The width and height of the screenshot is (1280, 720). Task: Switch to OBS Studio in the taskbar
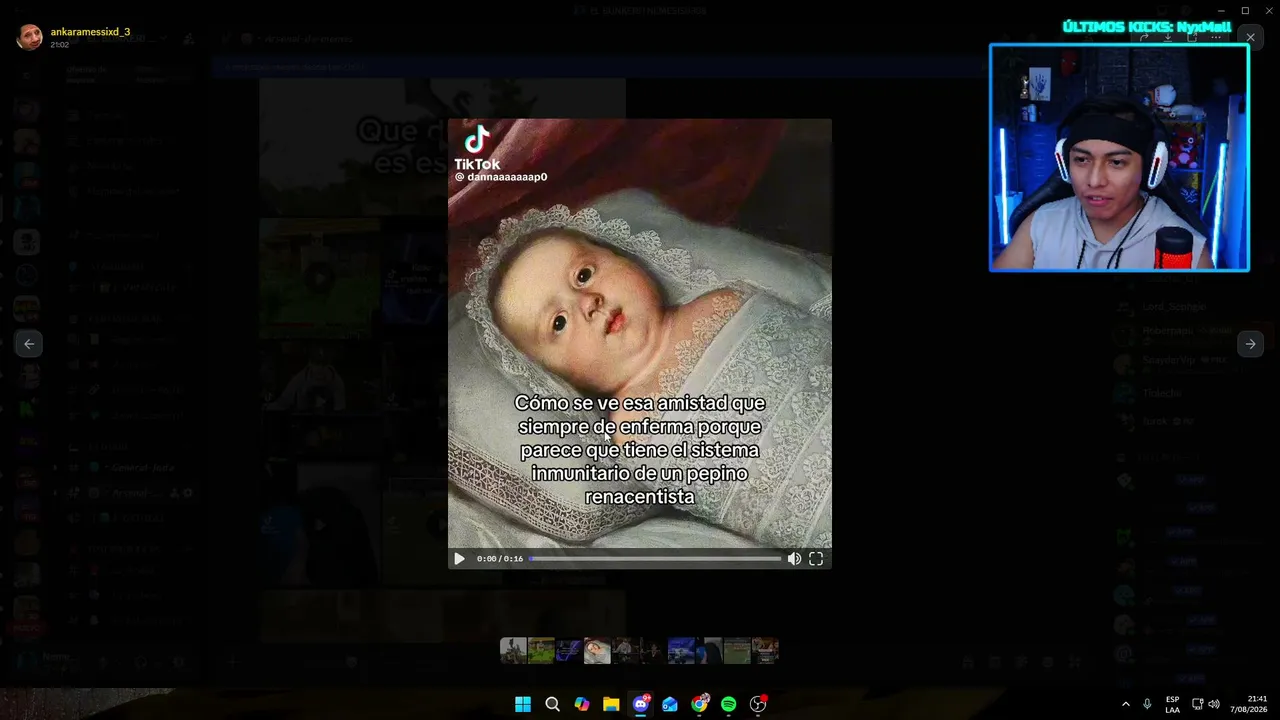click(758, 704)
